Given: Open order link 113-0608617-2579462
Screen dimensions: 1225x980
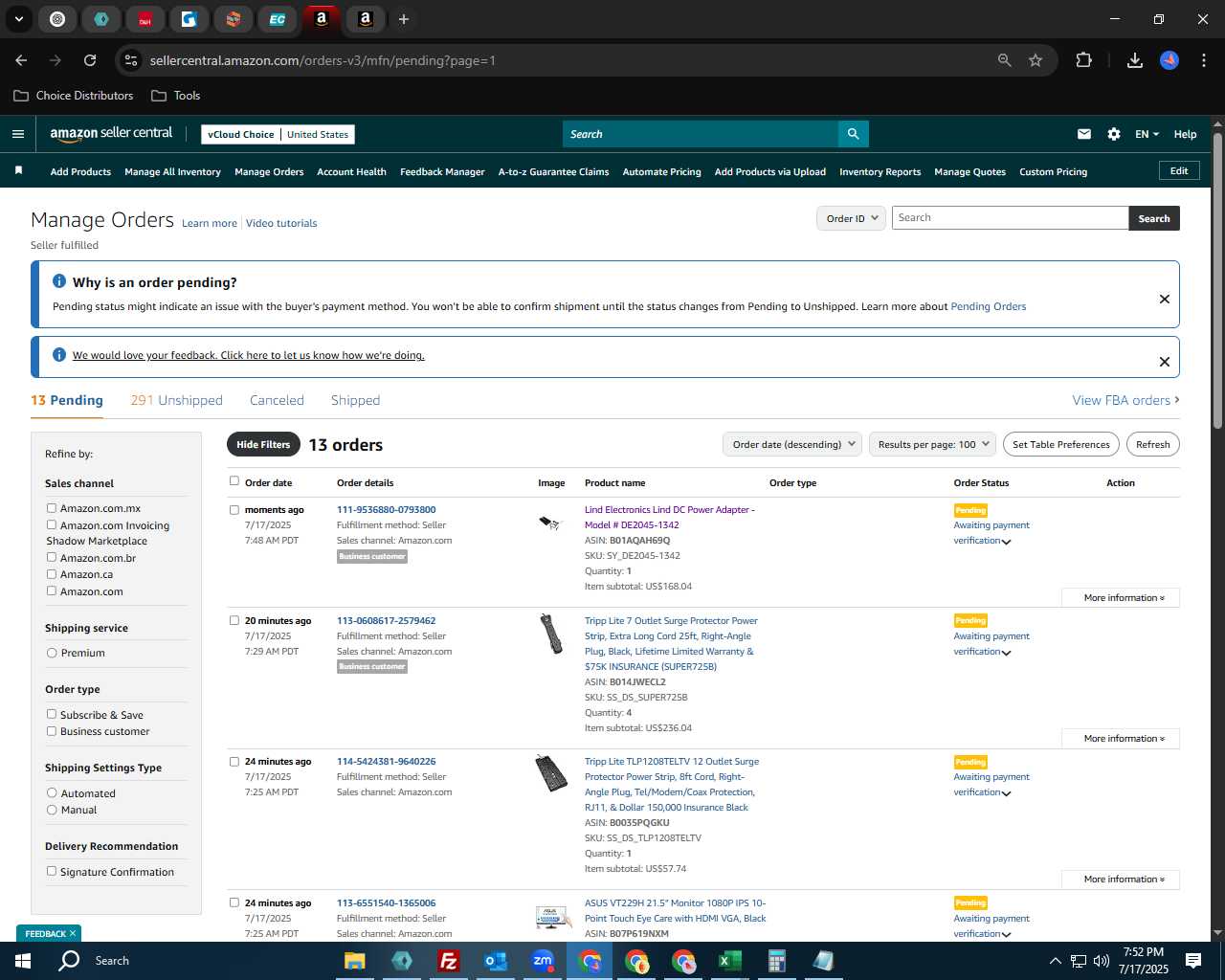Looking at the screenshot, I should [x=386, y=620].
